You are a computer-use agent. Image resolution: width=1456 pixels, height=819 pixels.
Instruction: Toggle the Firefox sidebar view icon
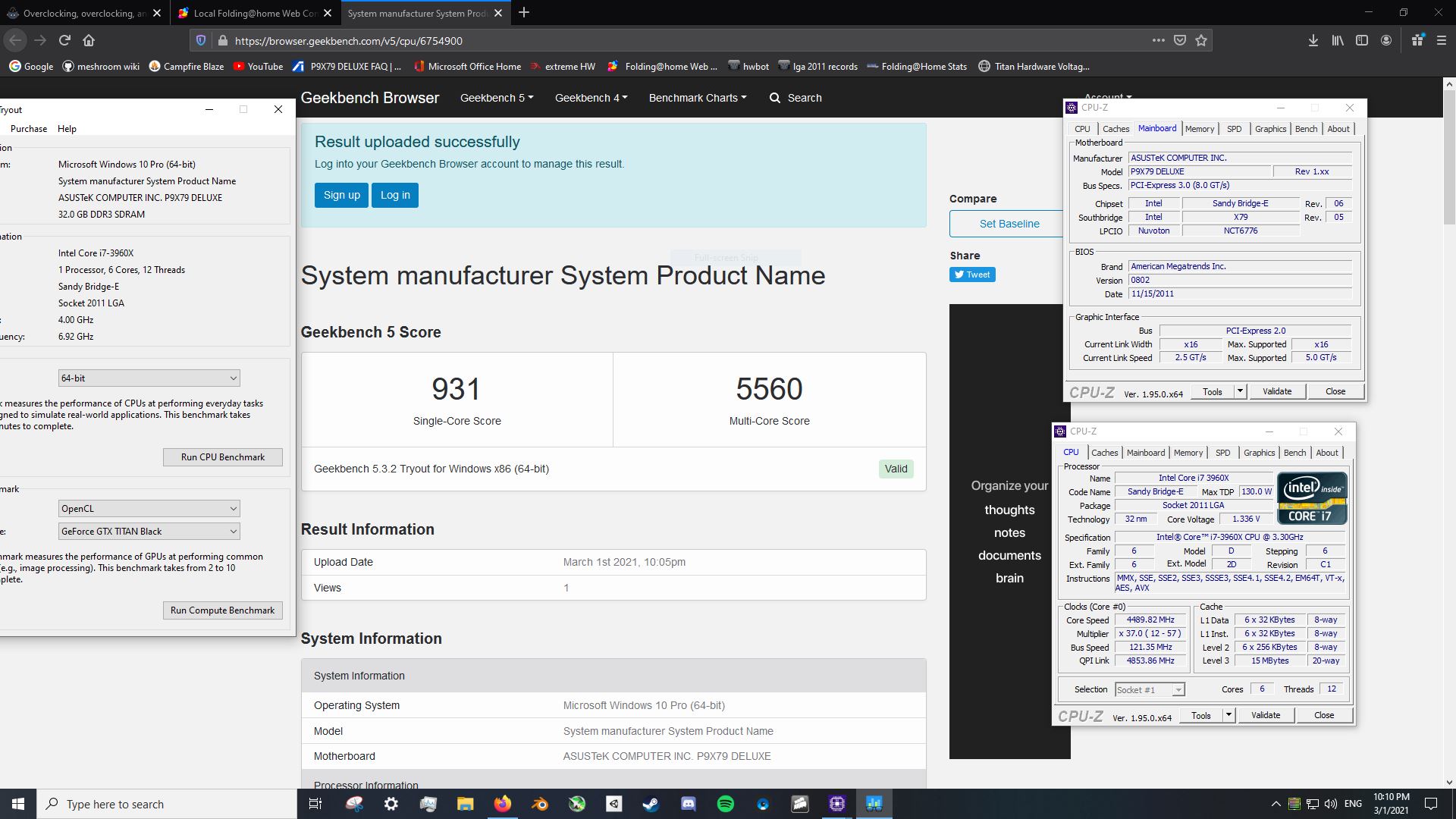click(x=1362, y=40)
